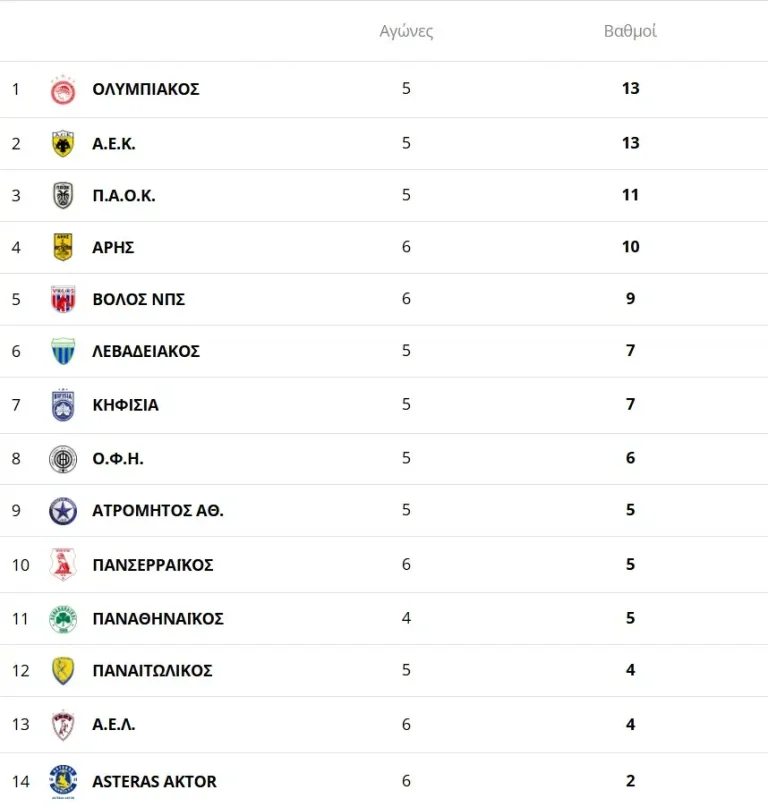Click the yellow Α.Ε.Κ. crest icon

tap(63, 144)
